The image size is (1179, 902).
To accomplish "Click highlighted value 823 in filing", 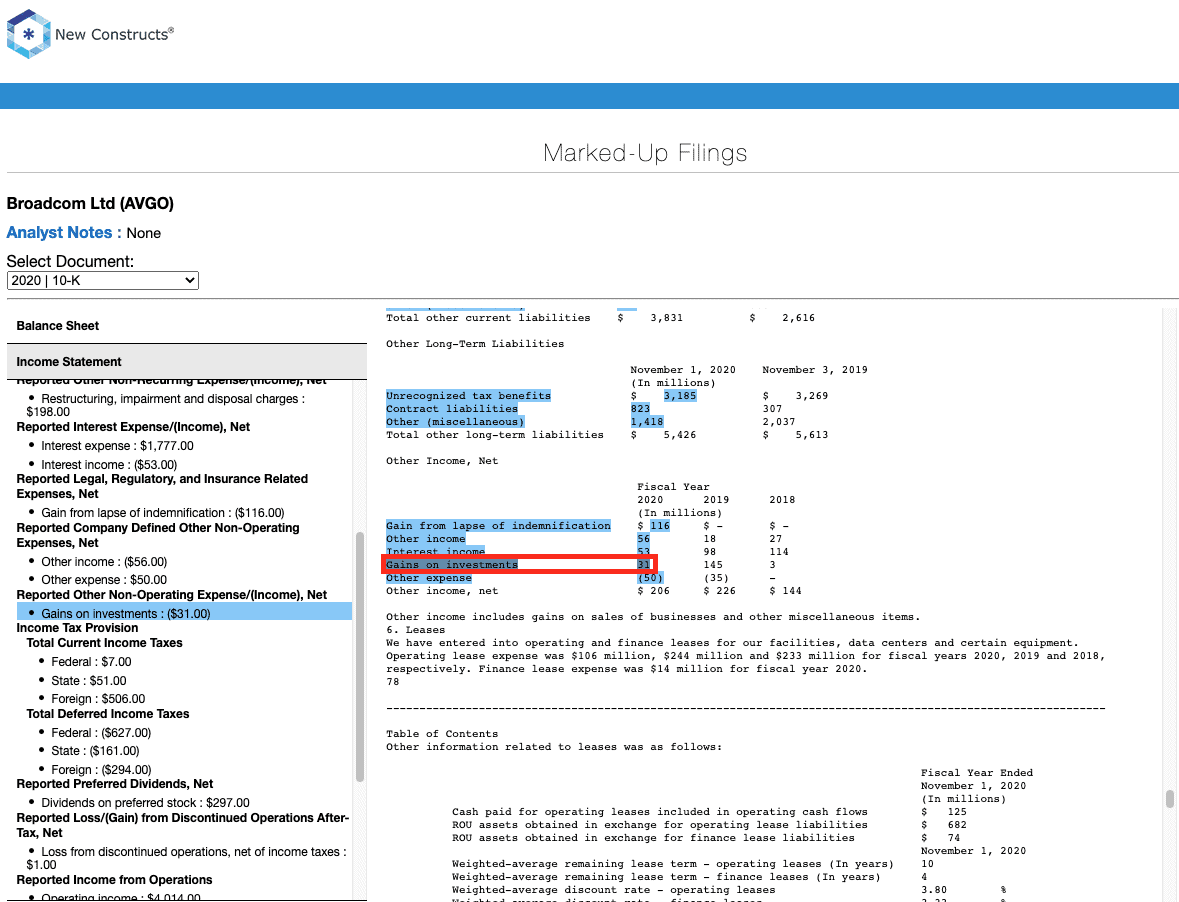I will pyautogui.click(x=640, y=409).
